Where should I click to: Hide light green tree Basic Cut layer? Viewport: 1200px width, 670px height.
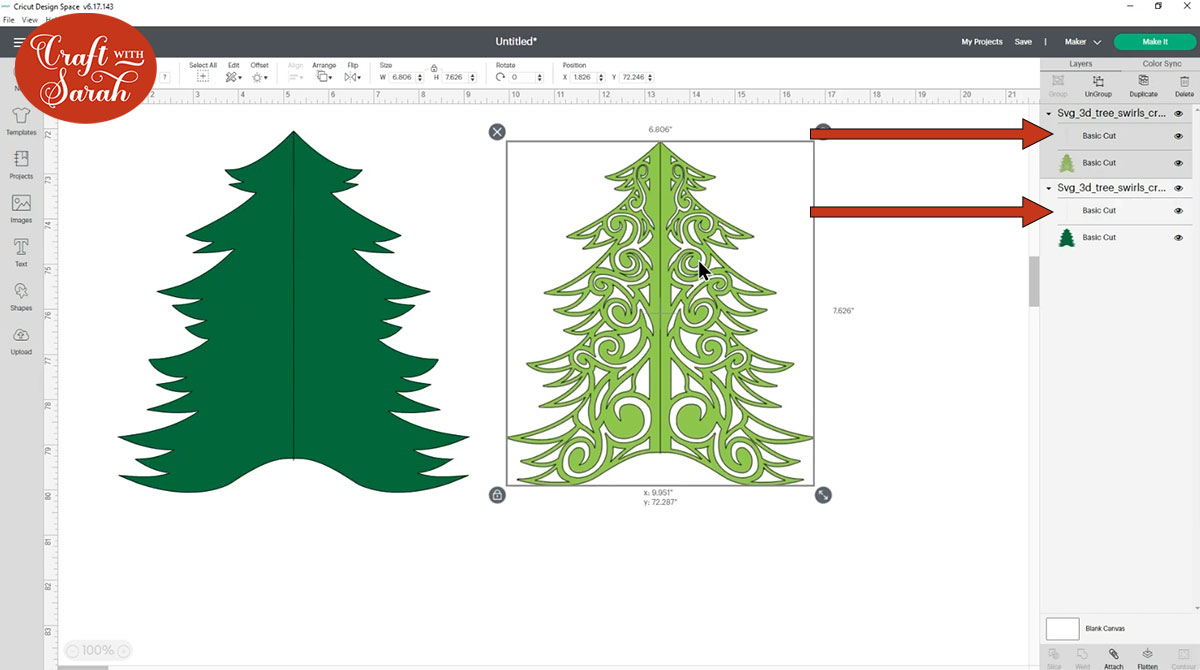(x=1178, y=162)
